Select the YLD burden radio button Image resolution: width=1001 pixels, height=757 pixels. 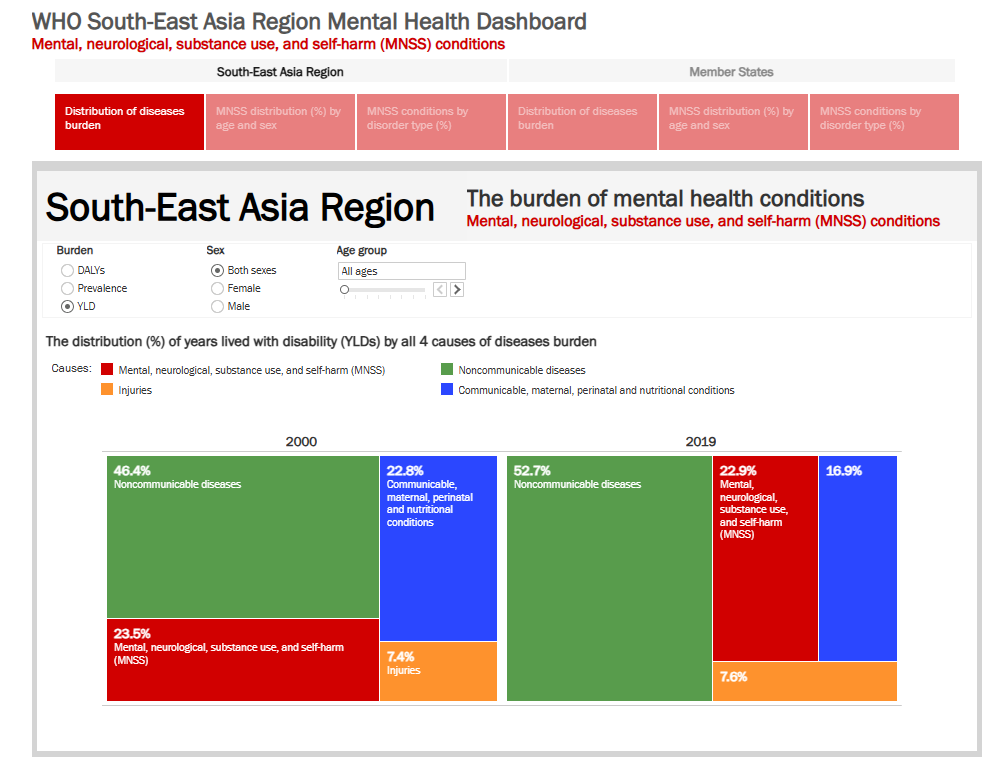[67, 306]
